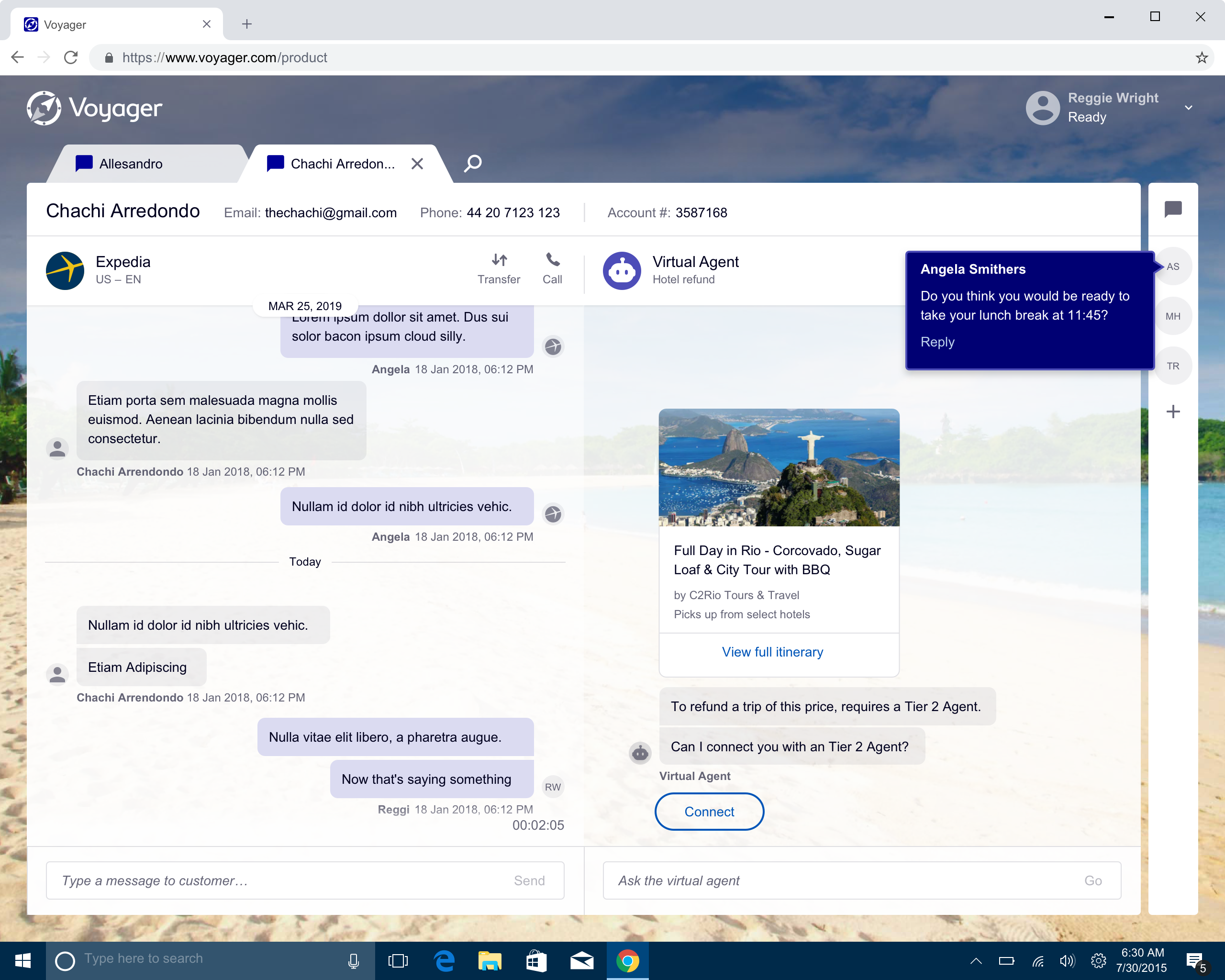The width and height of the screenshot is (1225, 980).
Task: Click Angela avatar beside Lorem ipsum message
Action: pyautogui.click(x=552, y=346)
